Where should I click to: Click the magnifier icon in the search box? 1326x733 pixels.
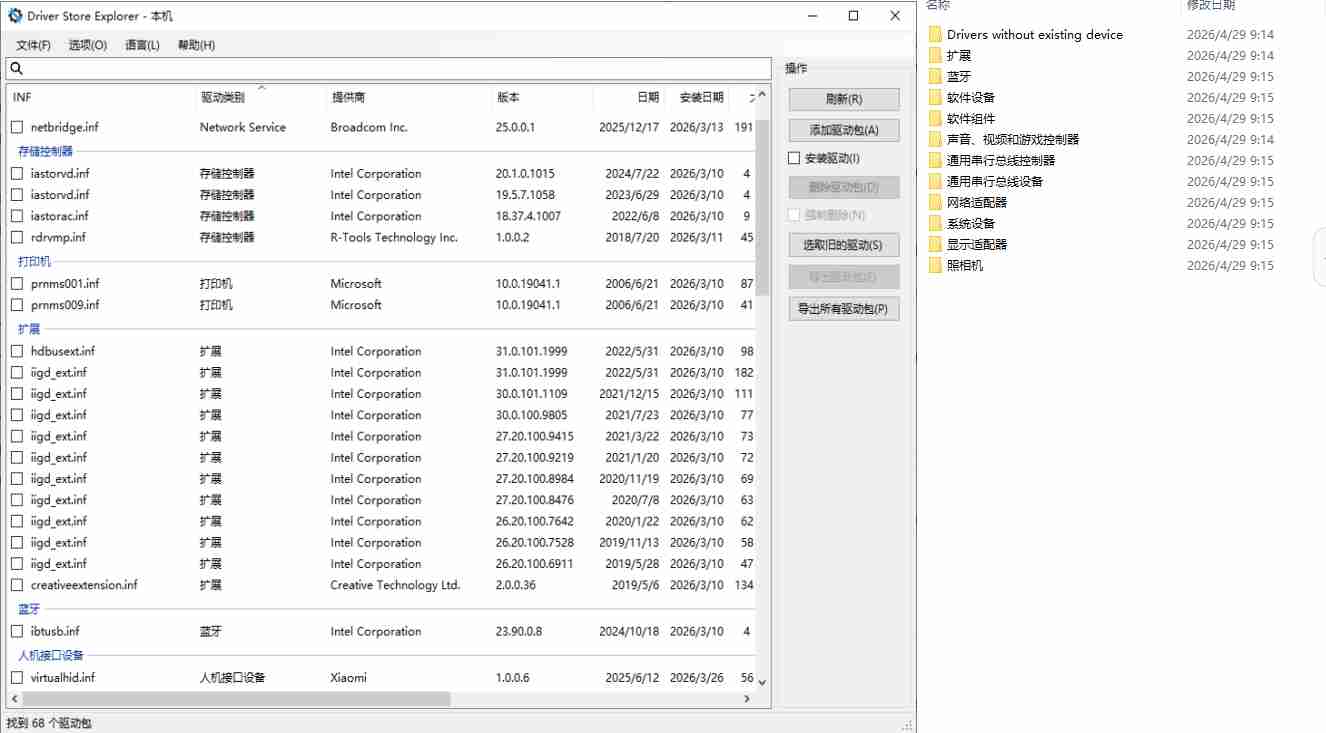[x=16, y=69]
